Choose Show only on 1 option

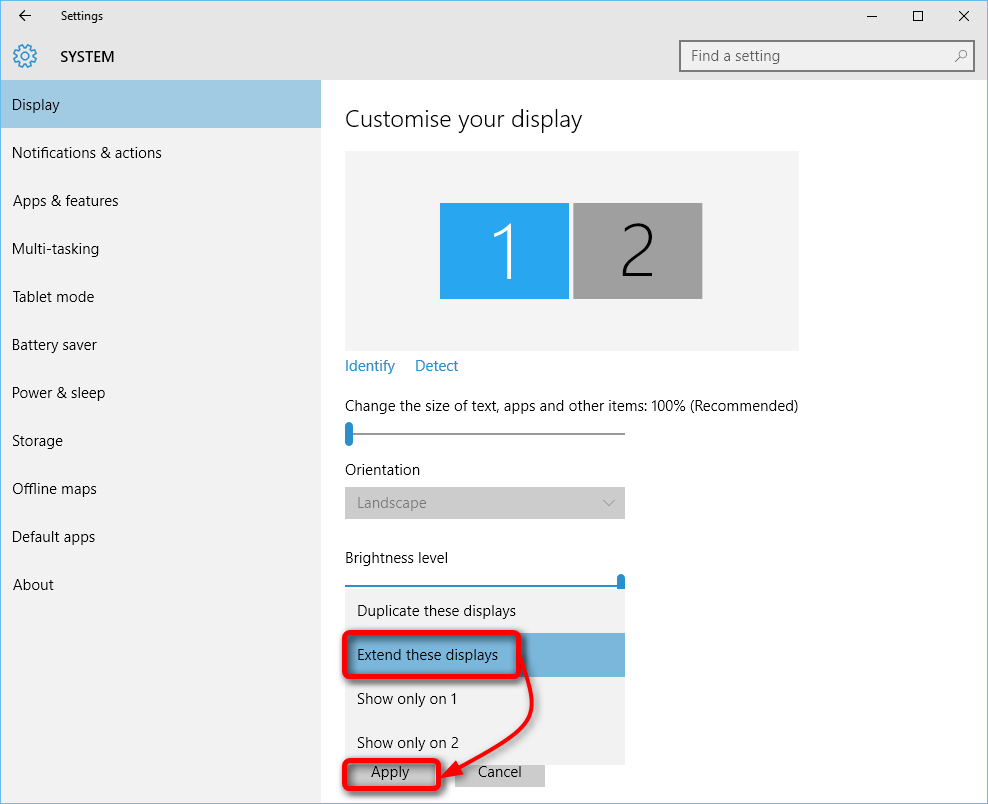[x=406, y=699]
